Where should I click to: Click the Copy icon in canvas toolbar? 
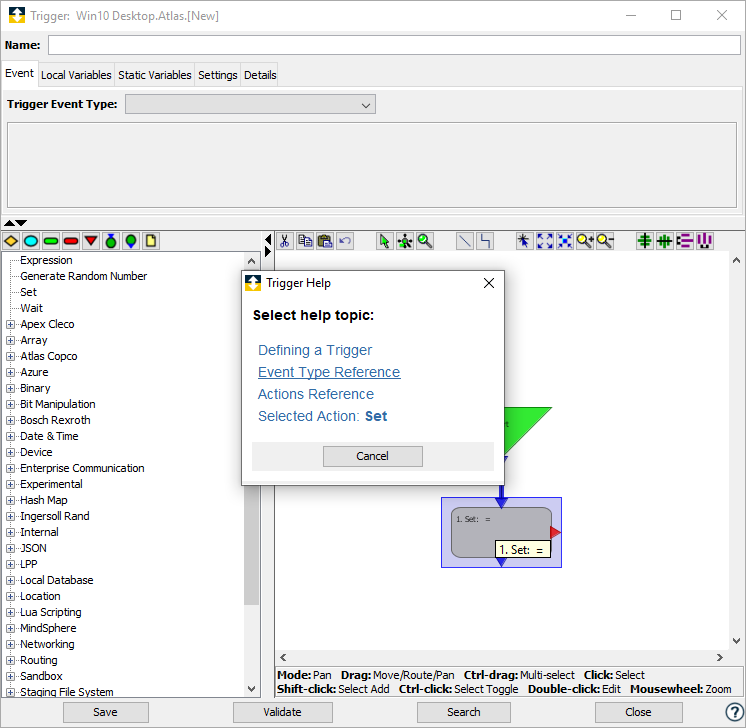[305, 241]
